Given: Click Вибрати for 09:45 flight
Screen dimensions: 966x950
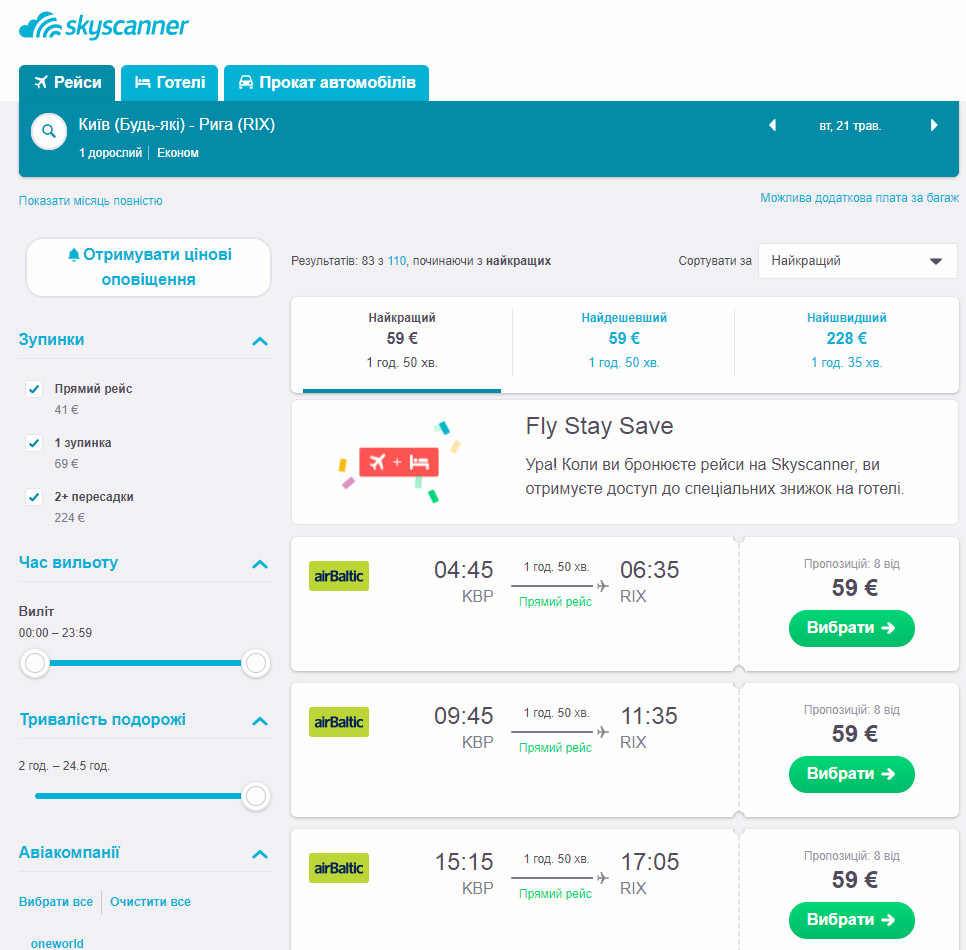Looking at the screenshot, I should (851, 774).
